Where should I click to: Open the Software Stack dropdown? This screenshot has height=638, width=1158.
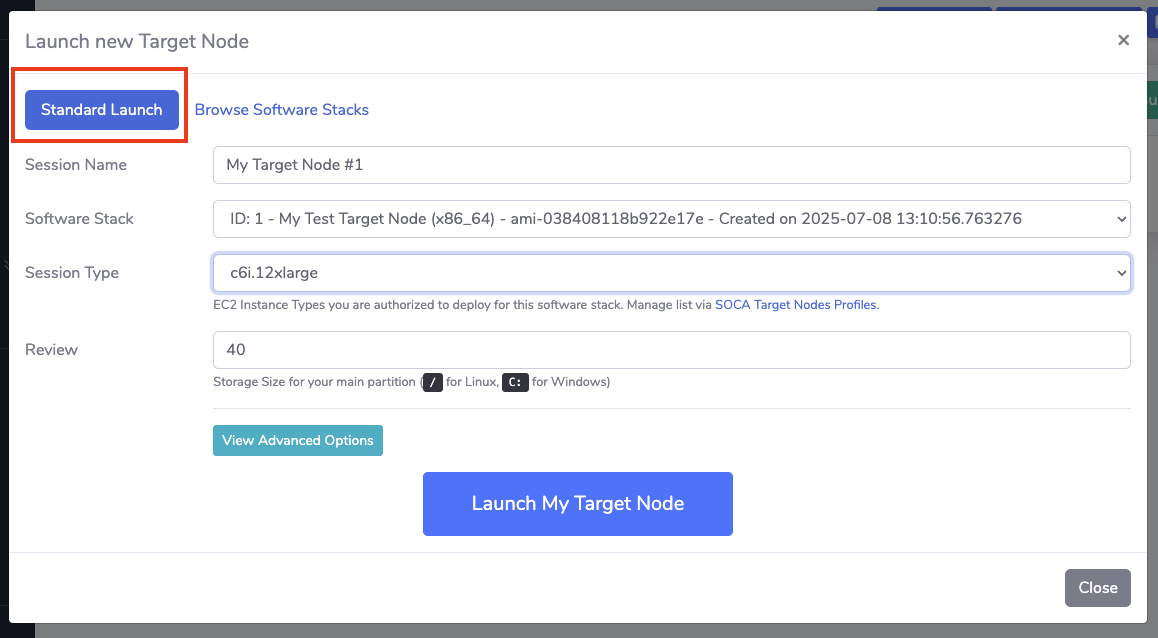671,219
